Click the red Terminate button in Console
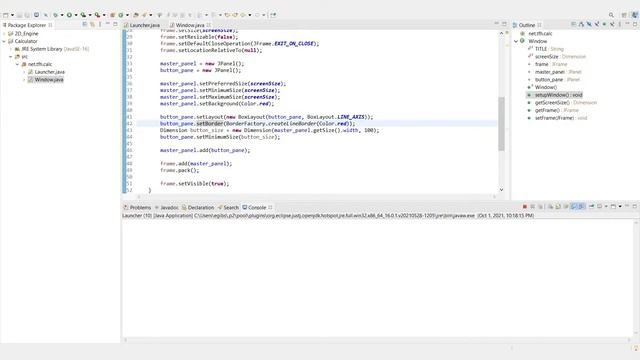 click(x=525, y=207)
